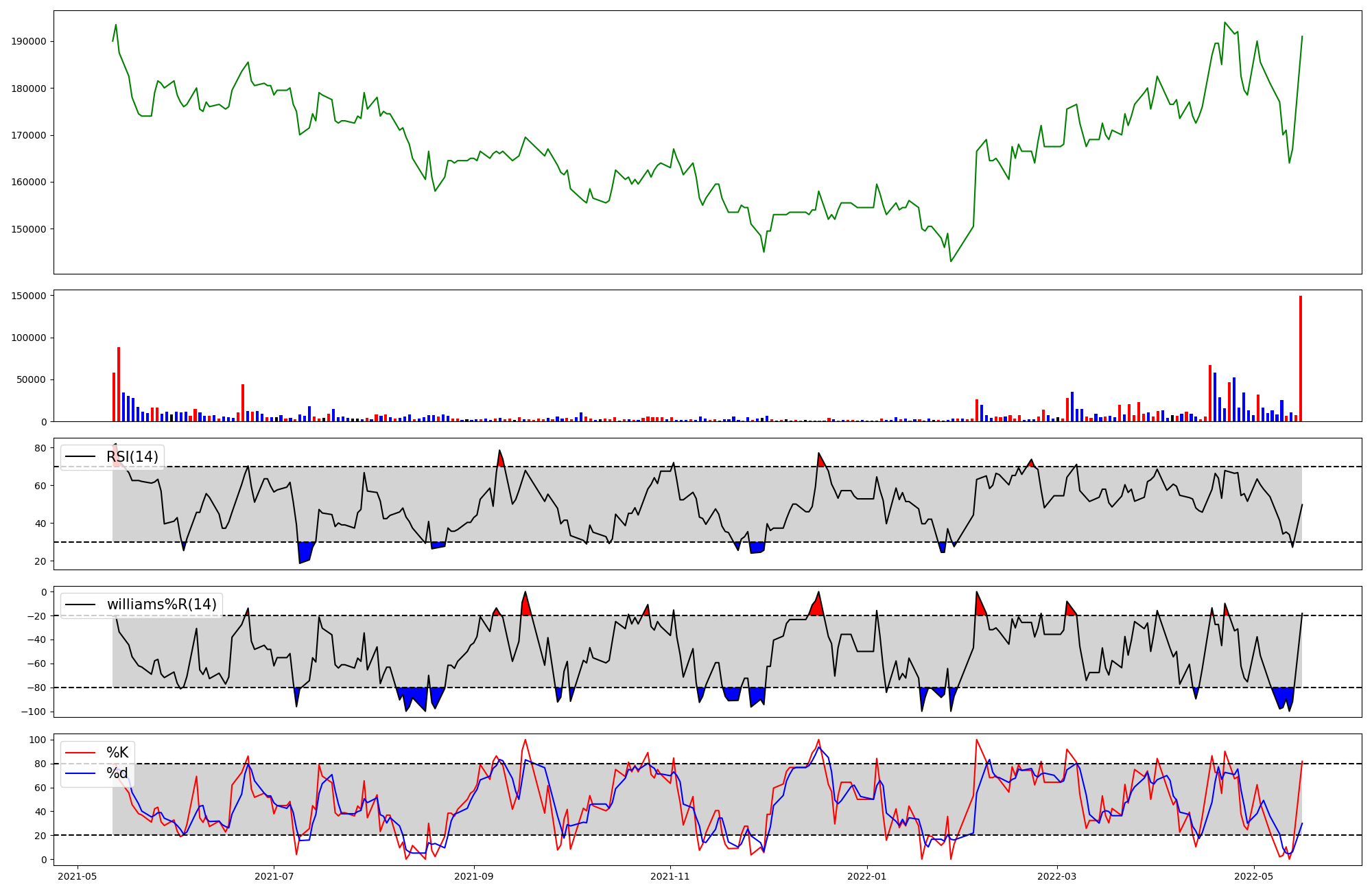Click the 2022-05 date axis label
1372x892 pixels.
pyautogui.click(x=1254, y=876)
